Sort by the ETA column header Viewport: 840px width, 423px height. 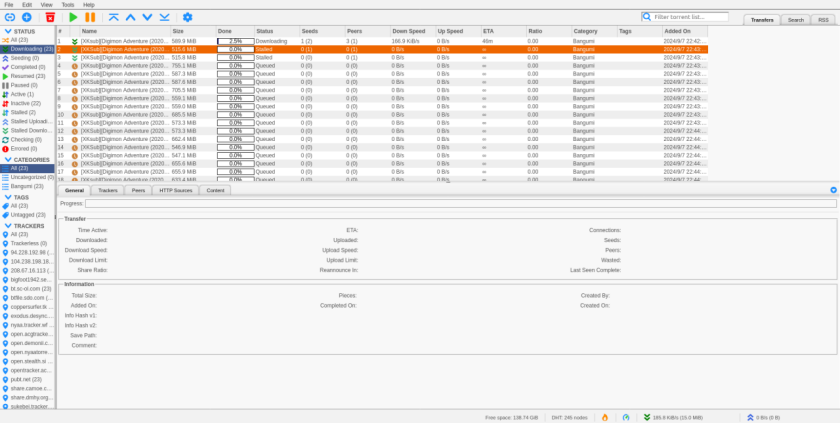point(503,31)
